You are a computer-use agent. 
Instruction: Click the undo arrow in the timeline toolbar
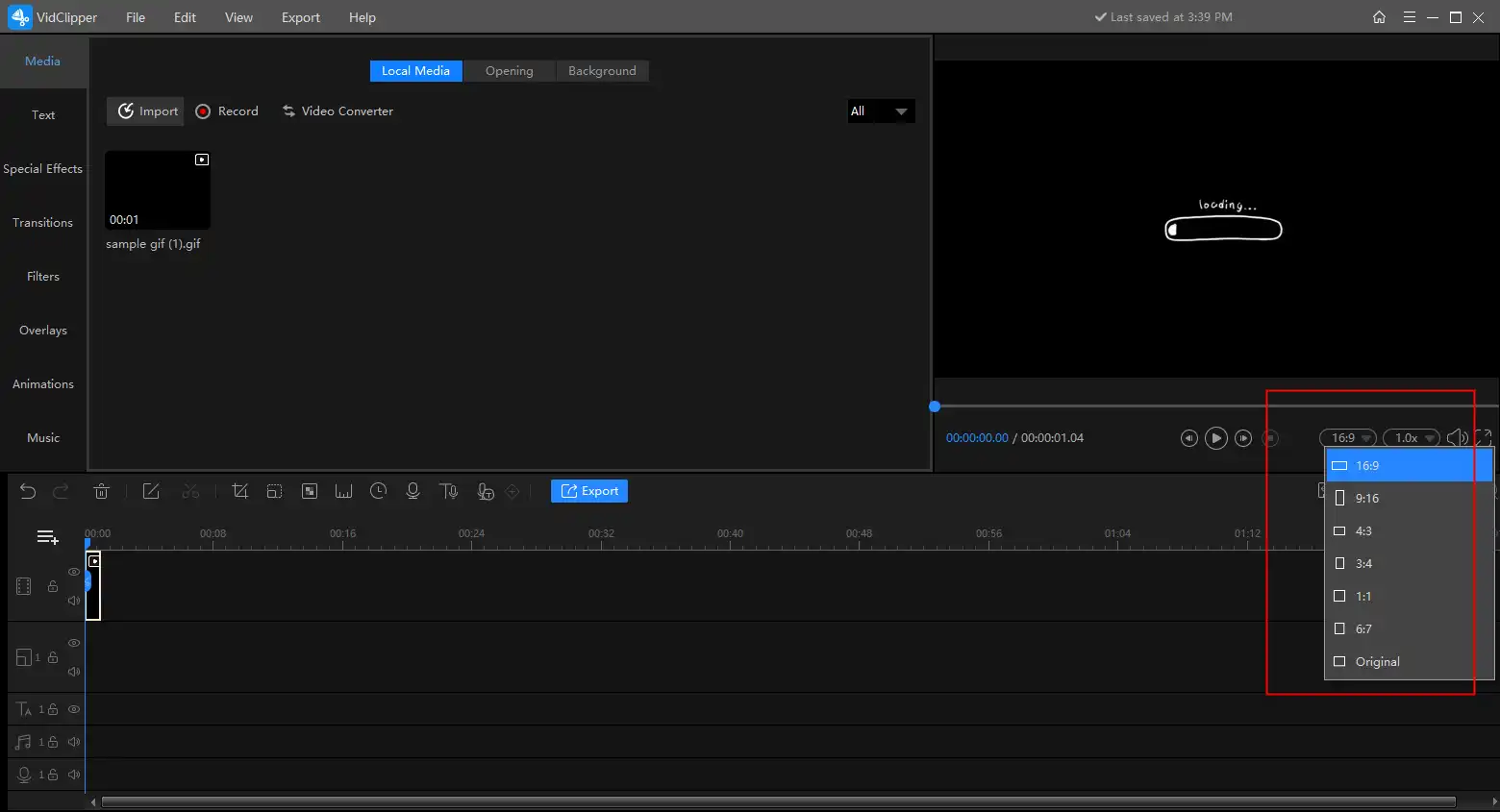[28, 491]
